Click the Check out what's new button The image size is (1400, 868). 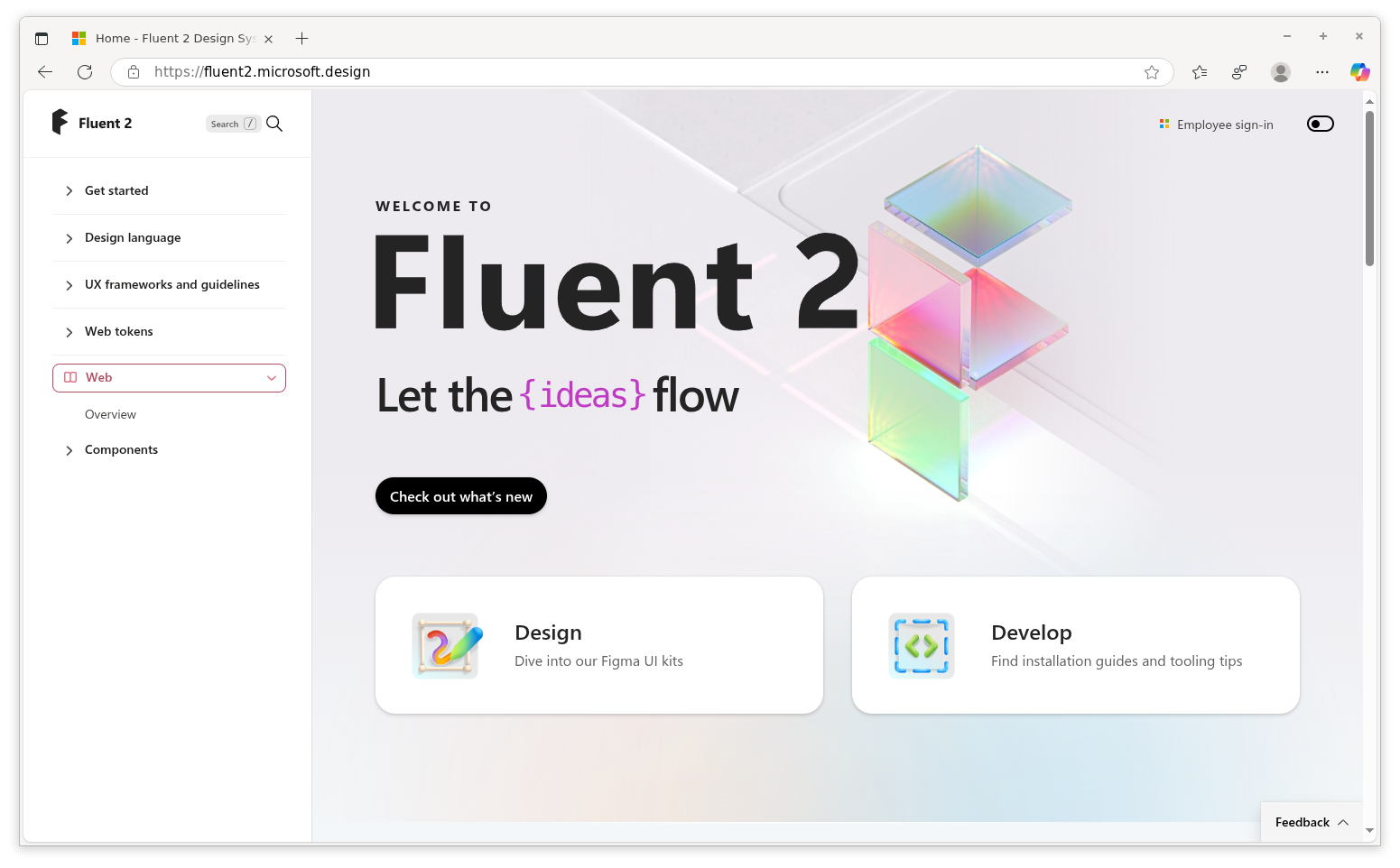pyautogui.click(x=460, y=496)
